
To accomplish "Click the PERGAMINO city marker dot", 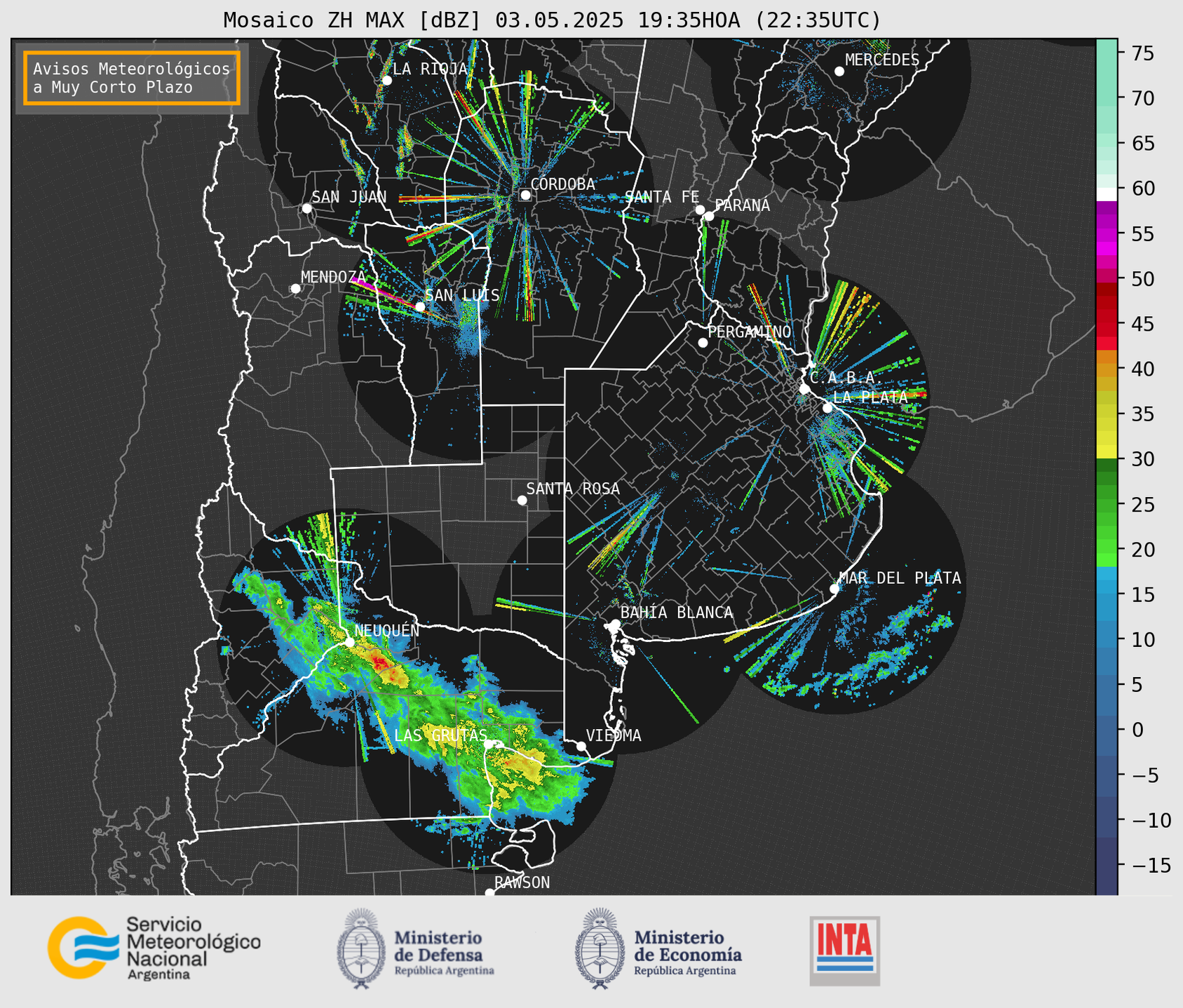I will coord(703,343).
